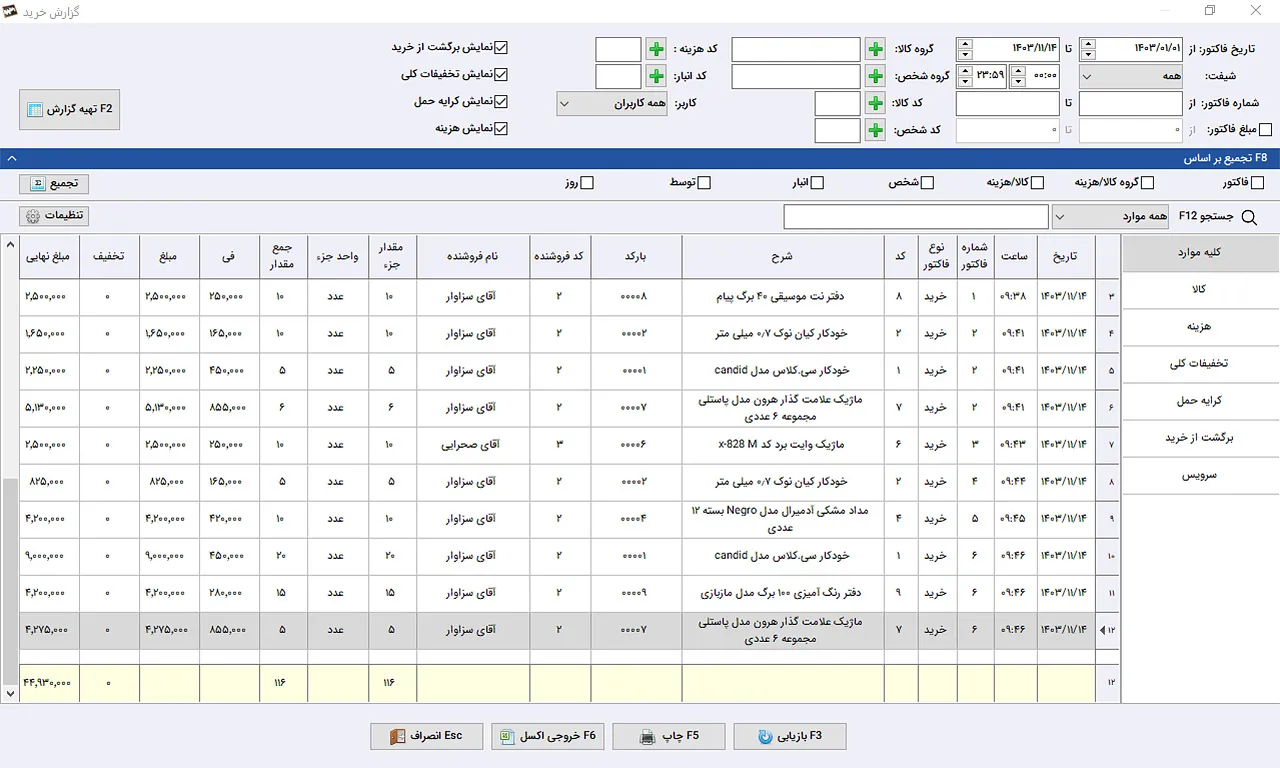This screenshot has height=768, width=1280.
Task: Click the green plus beside کد انبار
Action: pyautogui.click(x=655, y=76)
